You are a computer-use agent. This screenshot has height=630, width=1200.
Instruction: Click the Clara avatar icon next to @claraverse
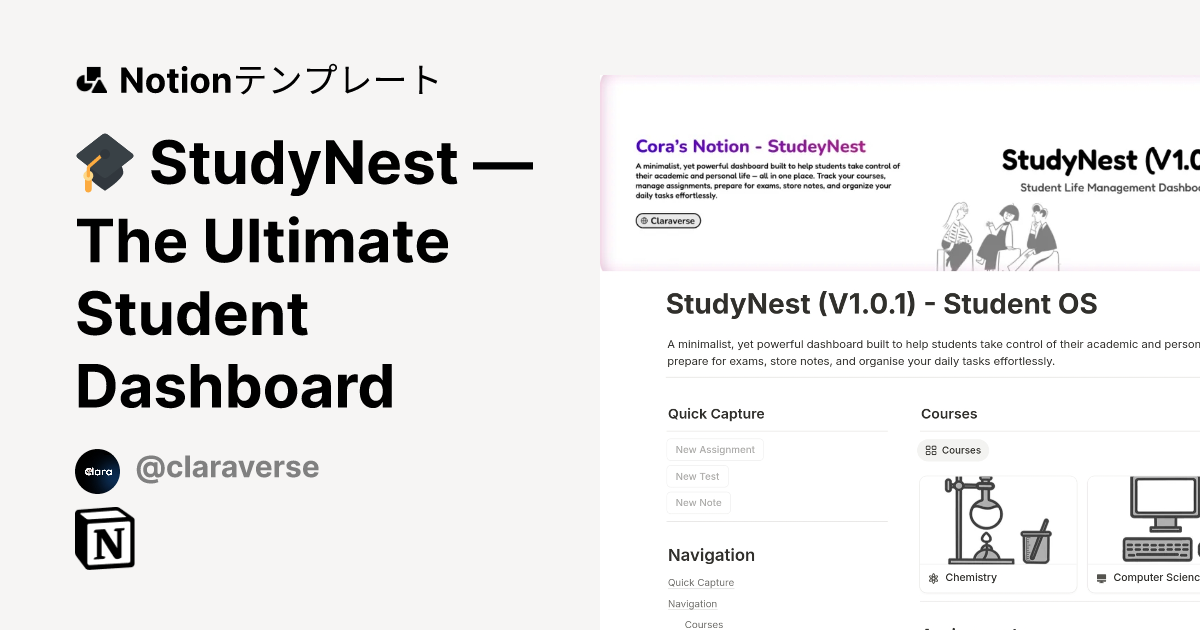[x=97, y=471]
